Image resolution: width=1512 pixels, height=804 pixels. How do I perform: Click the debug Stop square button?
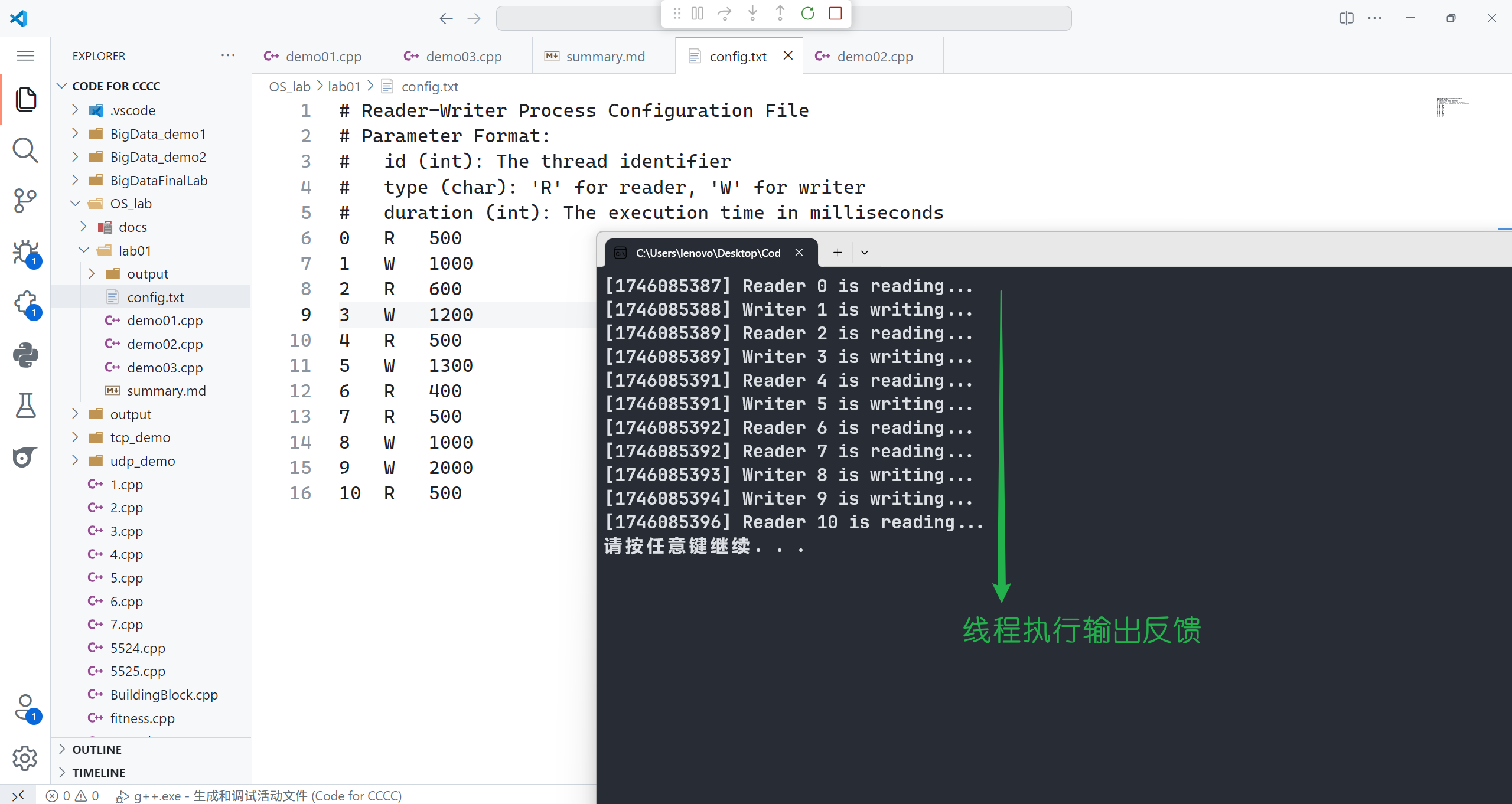pyautogui.click(x=835, y=14)
